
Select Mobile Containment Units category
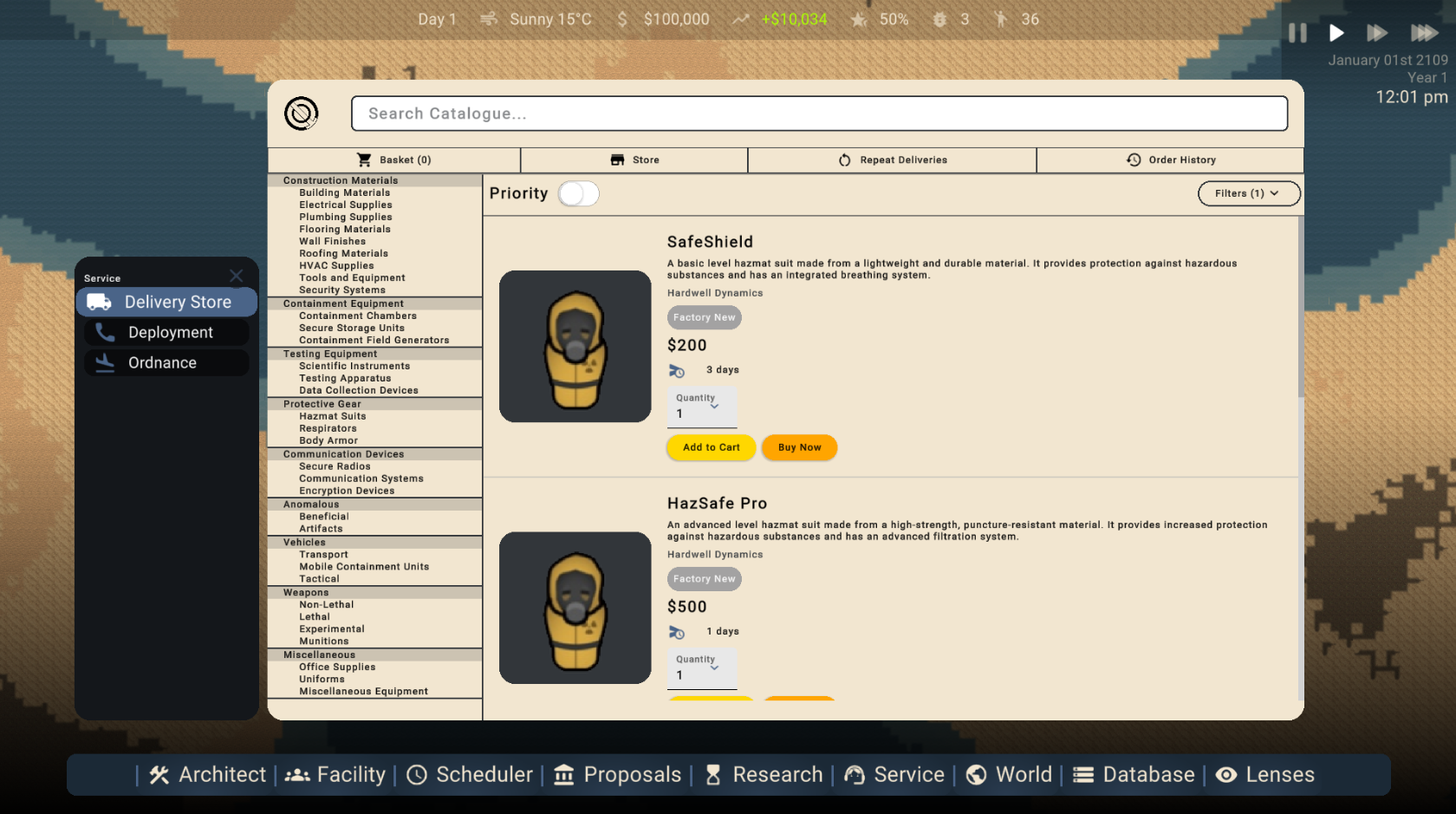[x=364, y=567]
